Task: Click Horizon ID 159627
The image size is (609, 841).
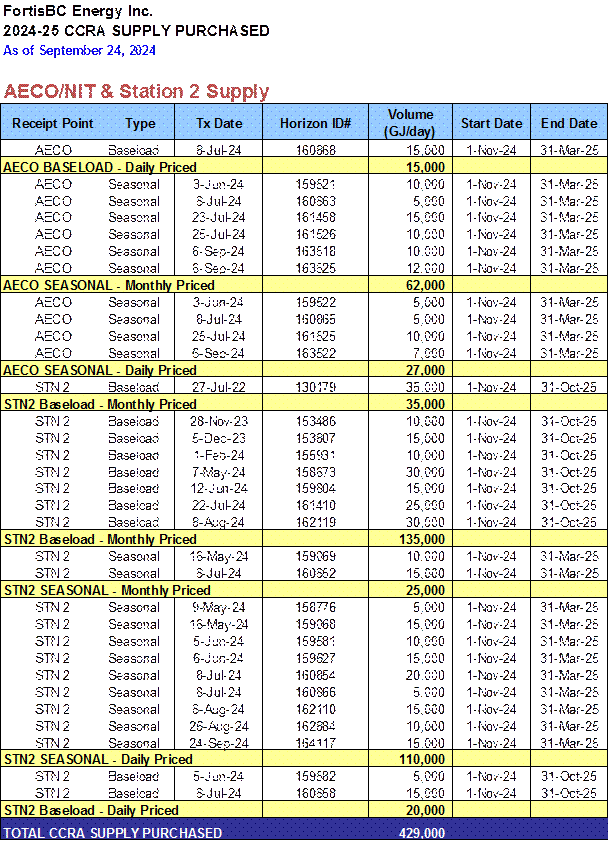Action: click(x=315, y=659)
